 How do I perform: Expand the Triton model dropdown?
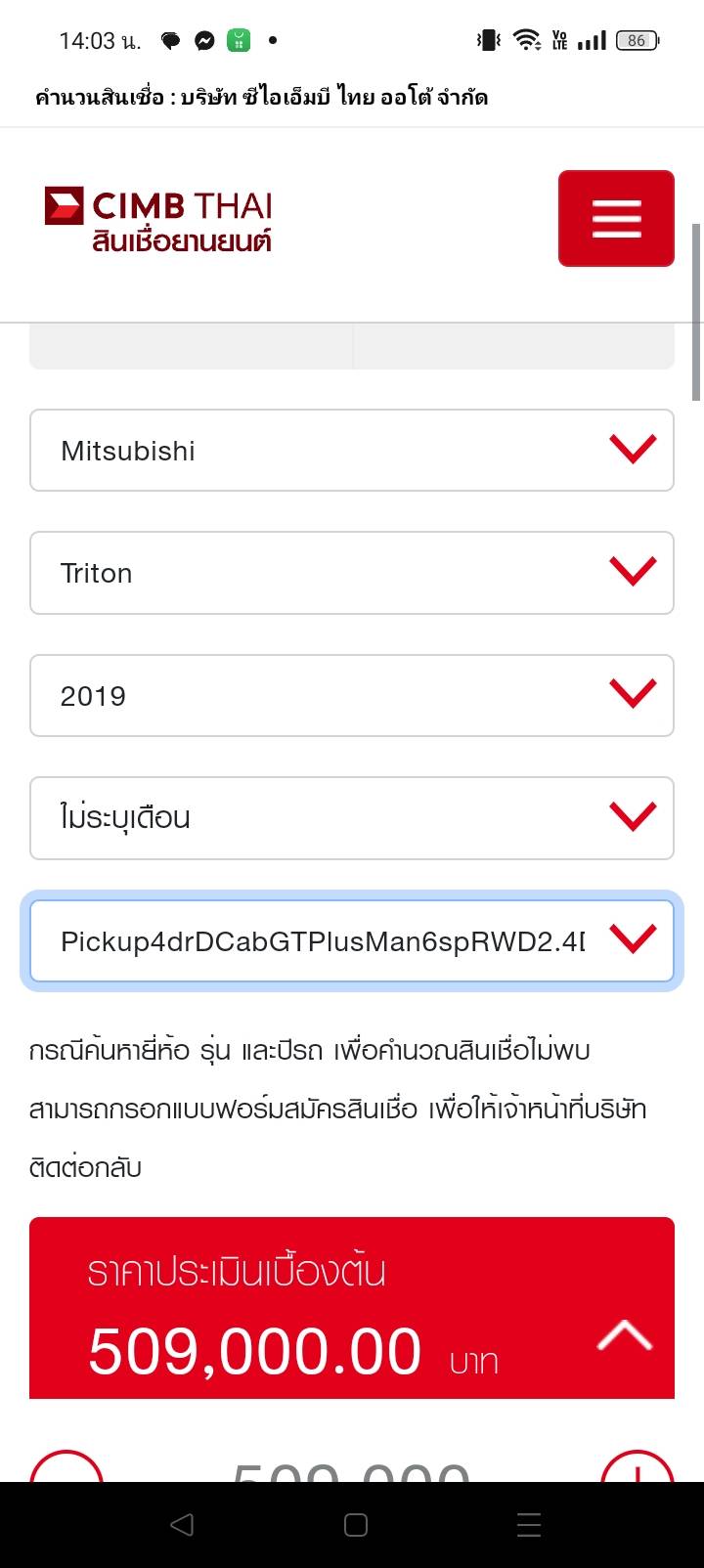click(352, 573)
